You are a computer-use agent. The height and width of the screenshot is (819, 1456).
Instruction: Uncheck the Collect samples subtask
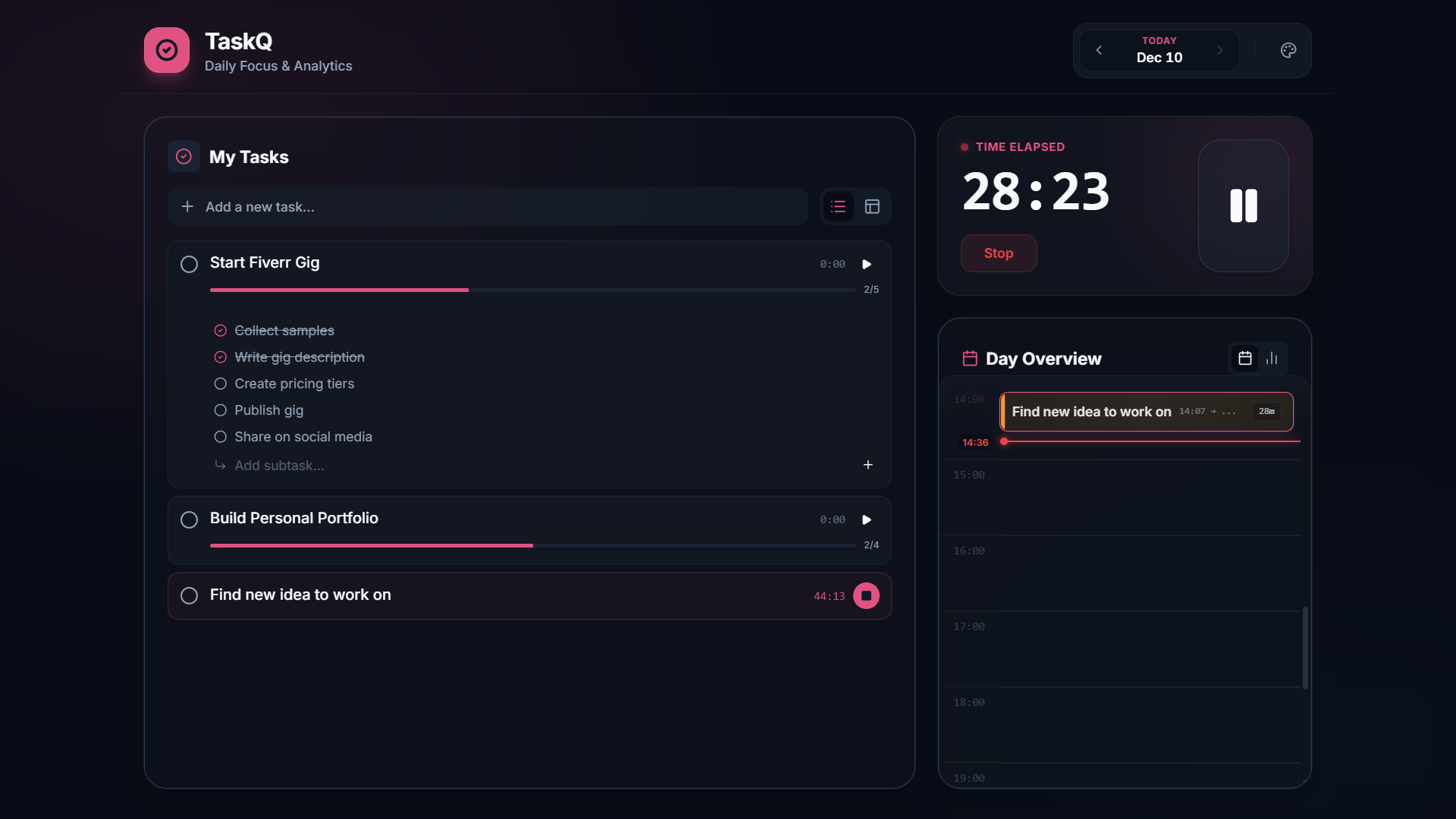pyautogui.click(x=221, y=330)
